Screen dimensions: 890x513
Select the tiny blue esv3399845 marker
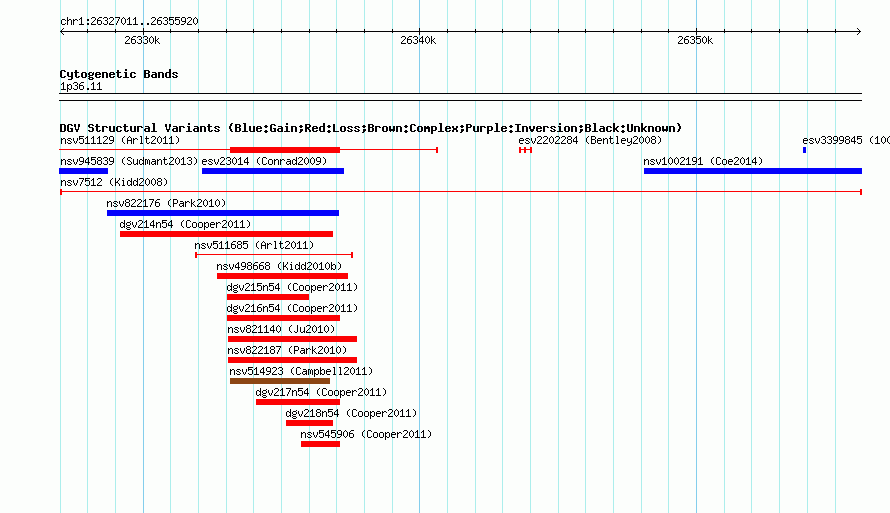(804, 150)
